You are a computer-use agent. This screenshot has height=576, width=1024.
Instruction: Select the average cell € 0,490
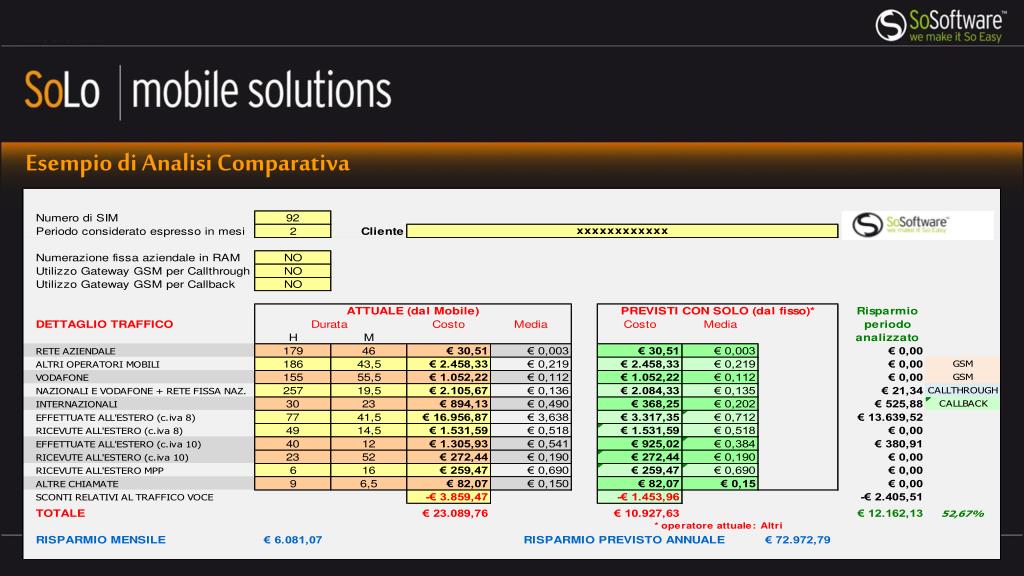pos(531,404)
